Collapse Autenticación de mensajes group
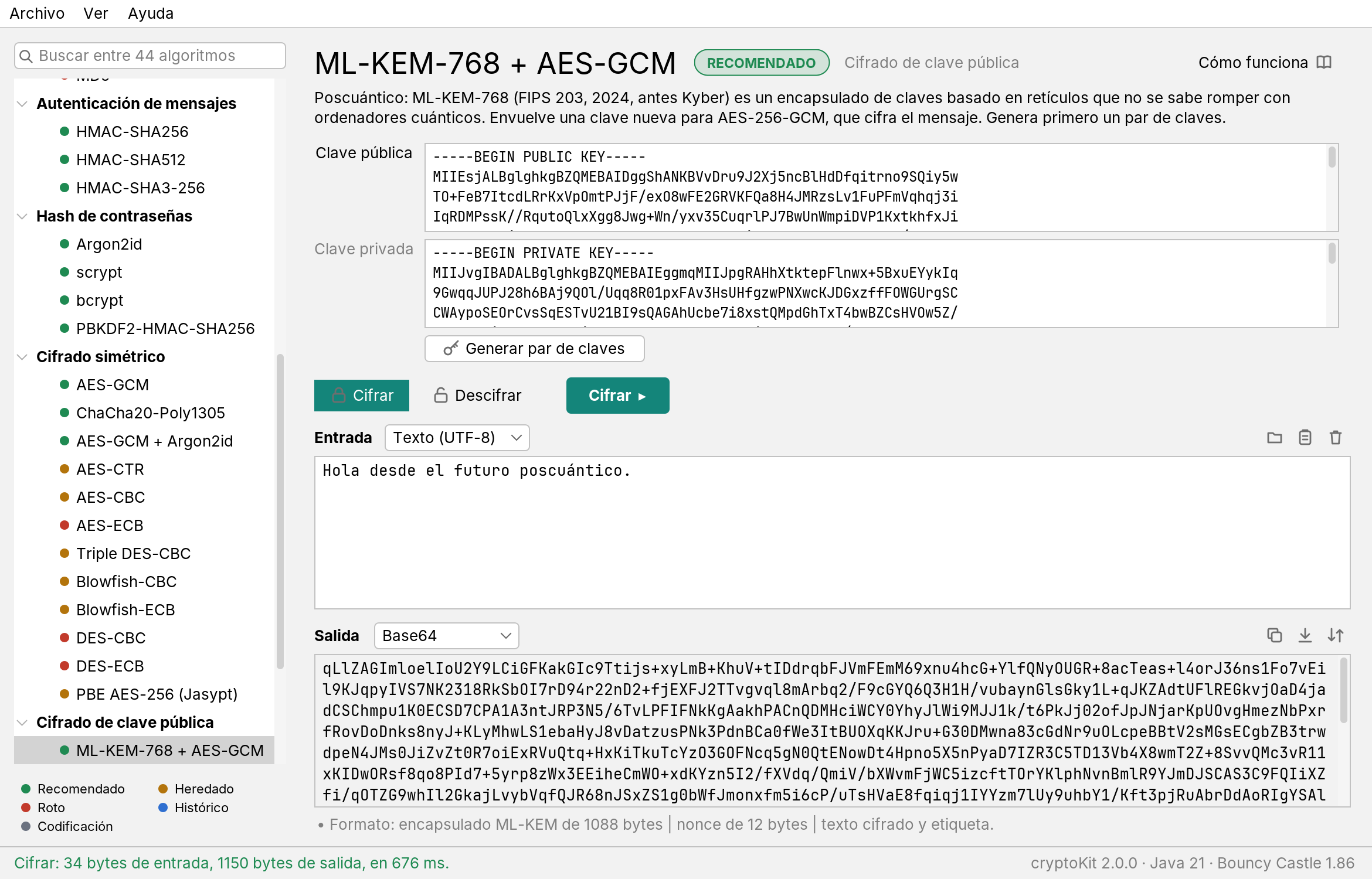1372x879 pixels. [22, 104]
